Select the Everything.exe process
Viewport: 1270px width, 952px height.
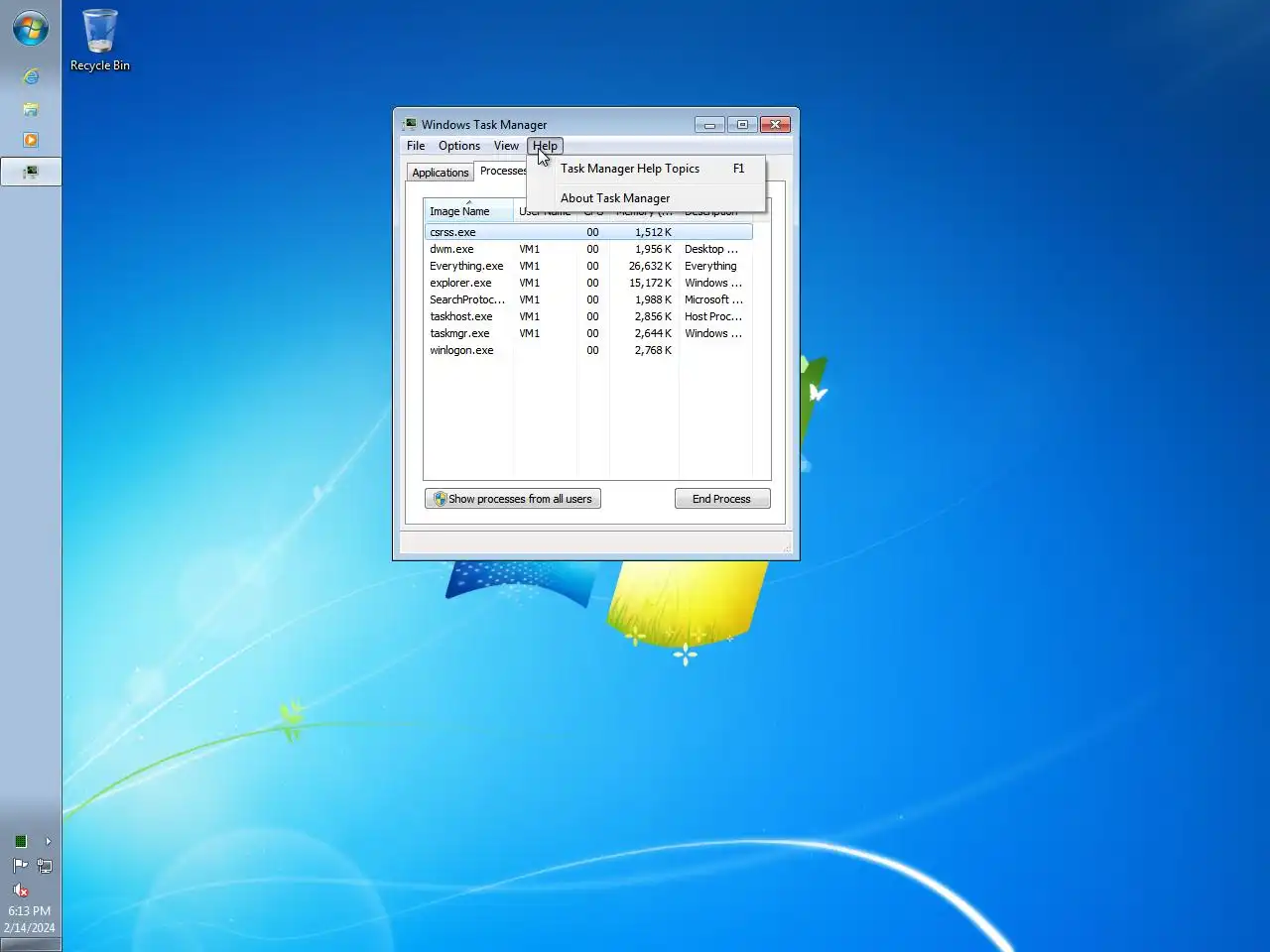click(588, 266)
